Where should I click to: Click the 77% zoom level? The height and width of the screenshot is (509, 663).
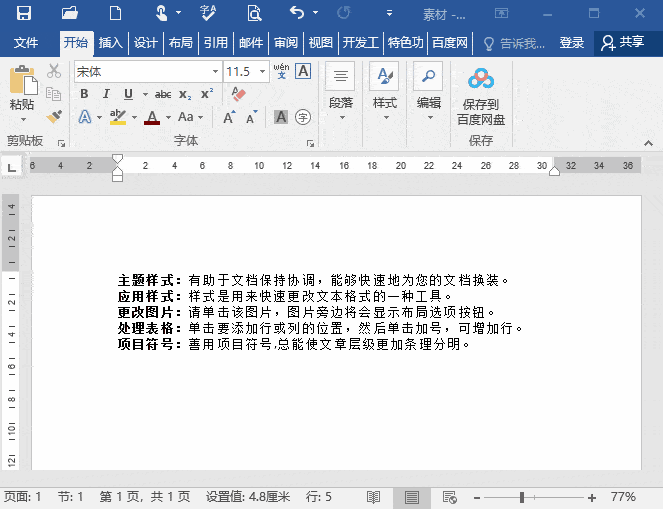(x=623, y=497)
